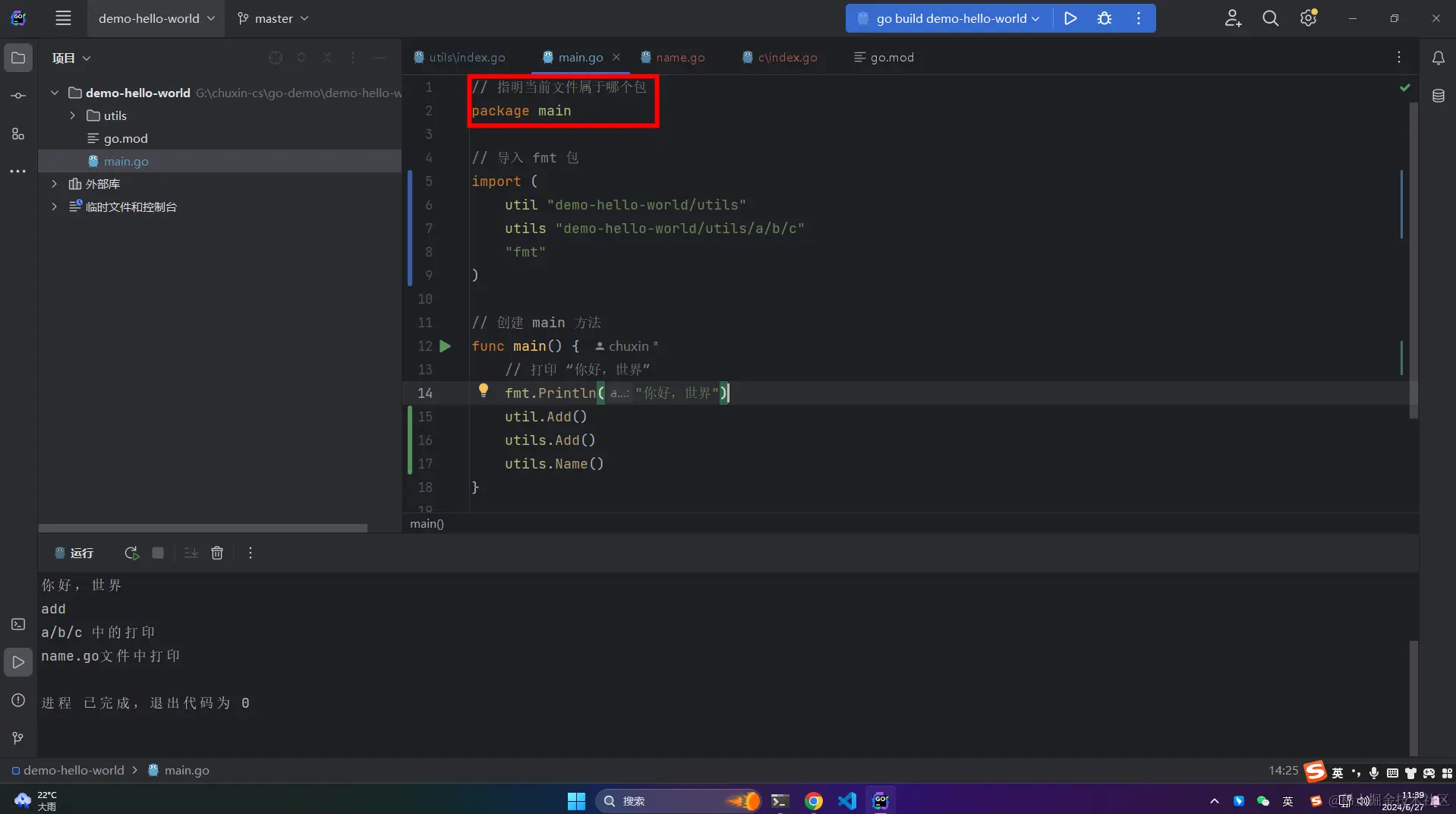Show hidden system tray icons
The image size is (1456, 814).
pos(1214,800)
